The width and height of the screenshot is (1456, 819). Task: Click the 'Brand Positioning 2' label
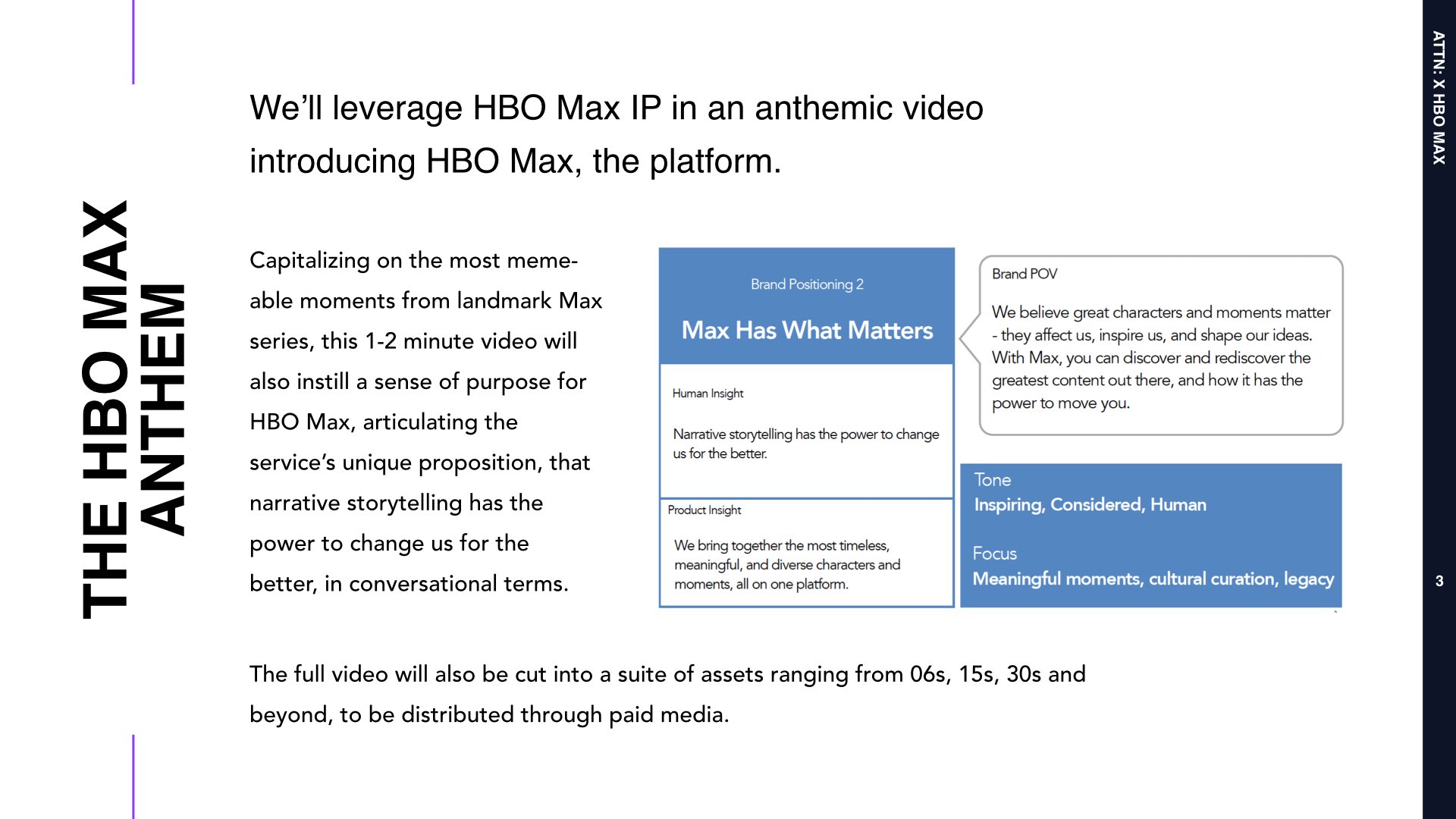point(807,284)
